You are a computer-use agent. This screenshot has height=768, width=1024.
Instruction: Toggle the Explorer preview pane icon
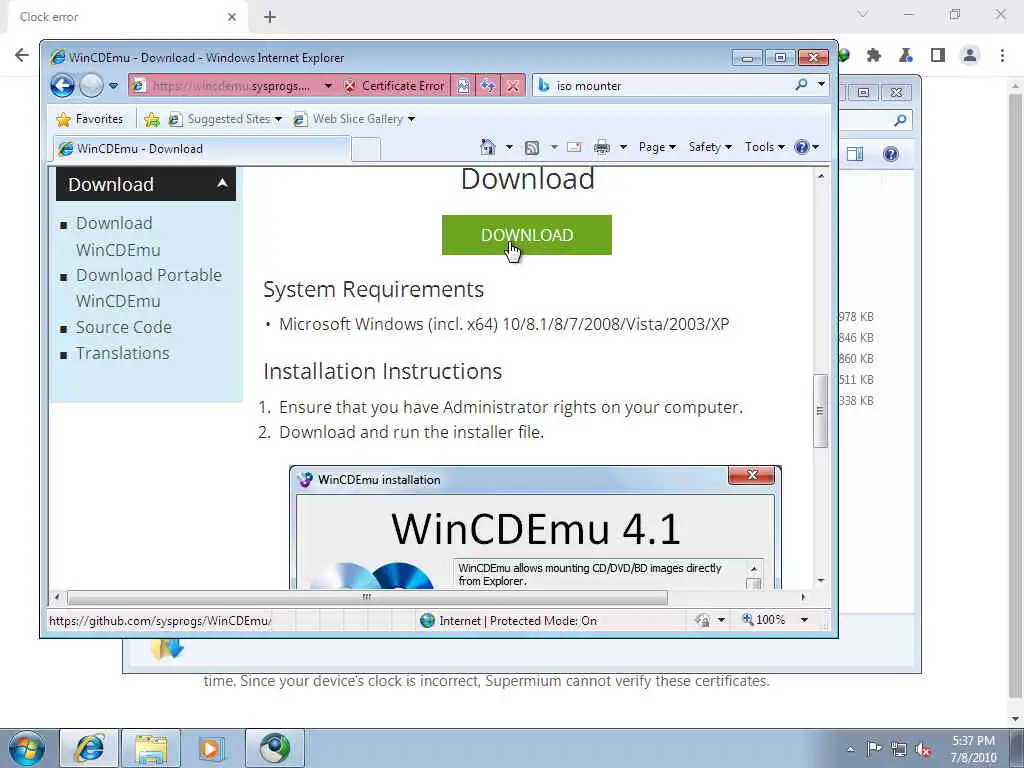(855, 154)
